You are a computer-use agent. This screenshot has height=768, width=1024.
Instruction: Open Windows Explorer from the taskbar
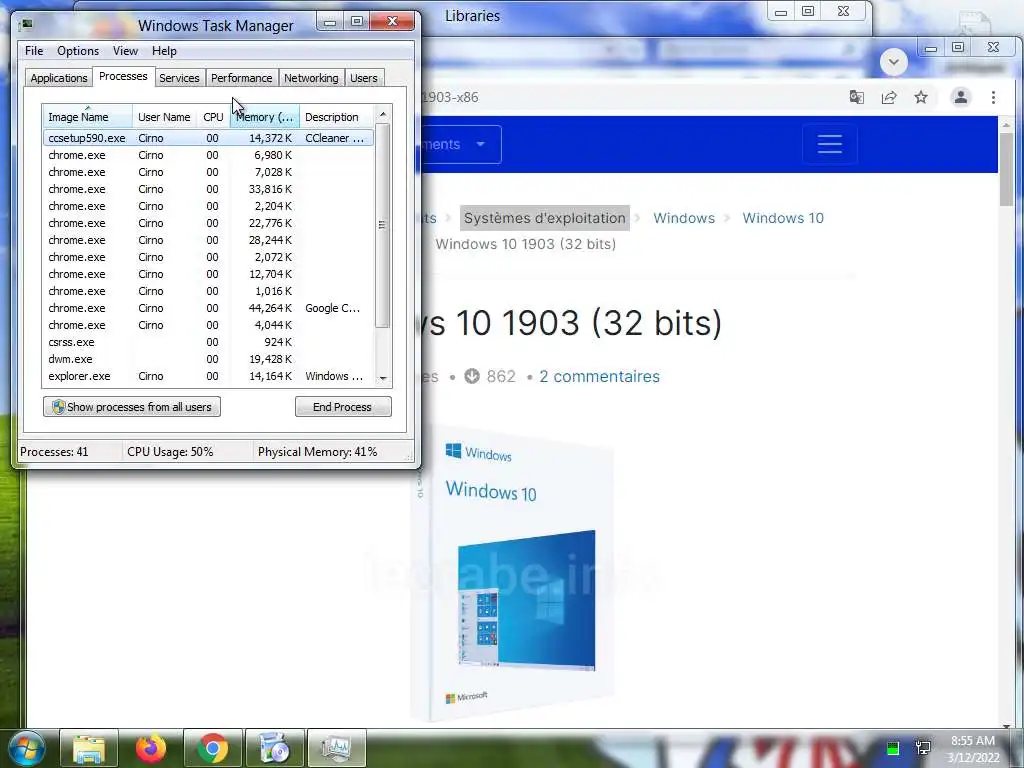(x=89, y=748)
